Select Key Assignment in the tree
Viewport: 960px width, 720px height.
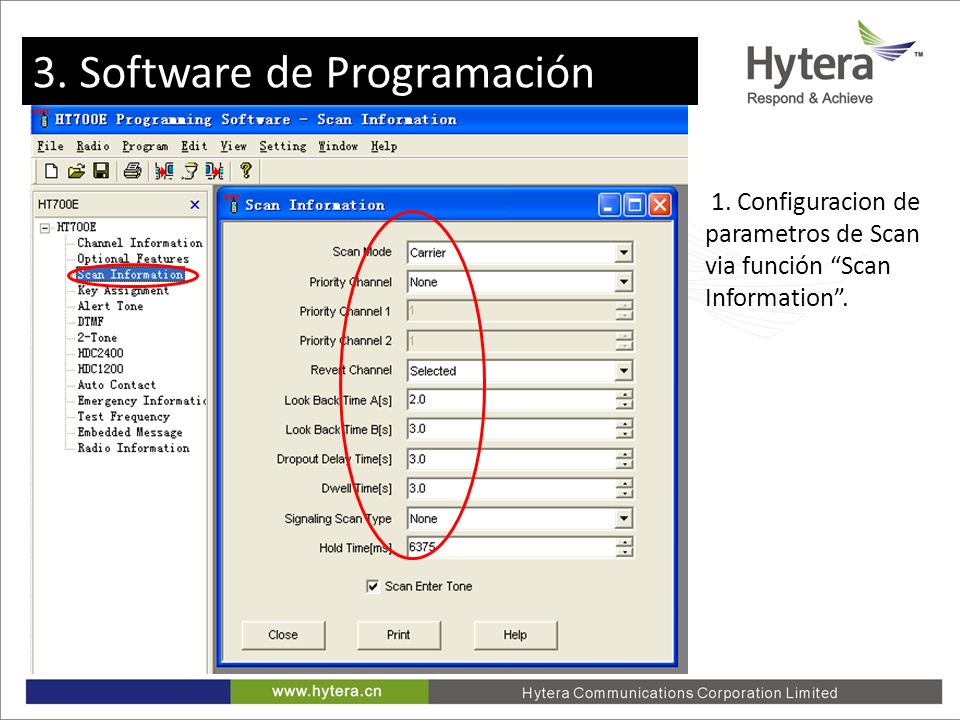123,290
